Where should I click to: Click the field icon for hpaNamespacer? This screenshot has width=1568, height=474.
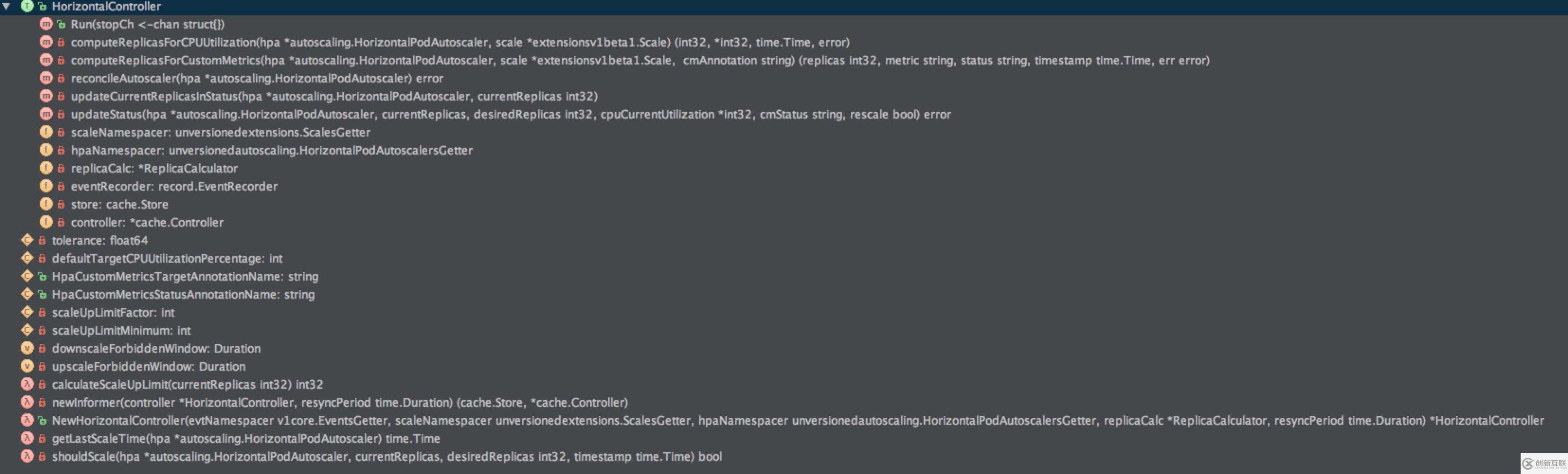46,150
